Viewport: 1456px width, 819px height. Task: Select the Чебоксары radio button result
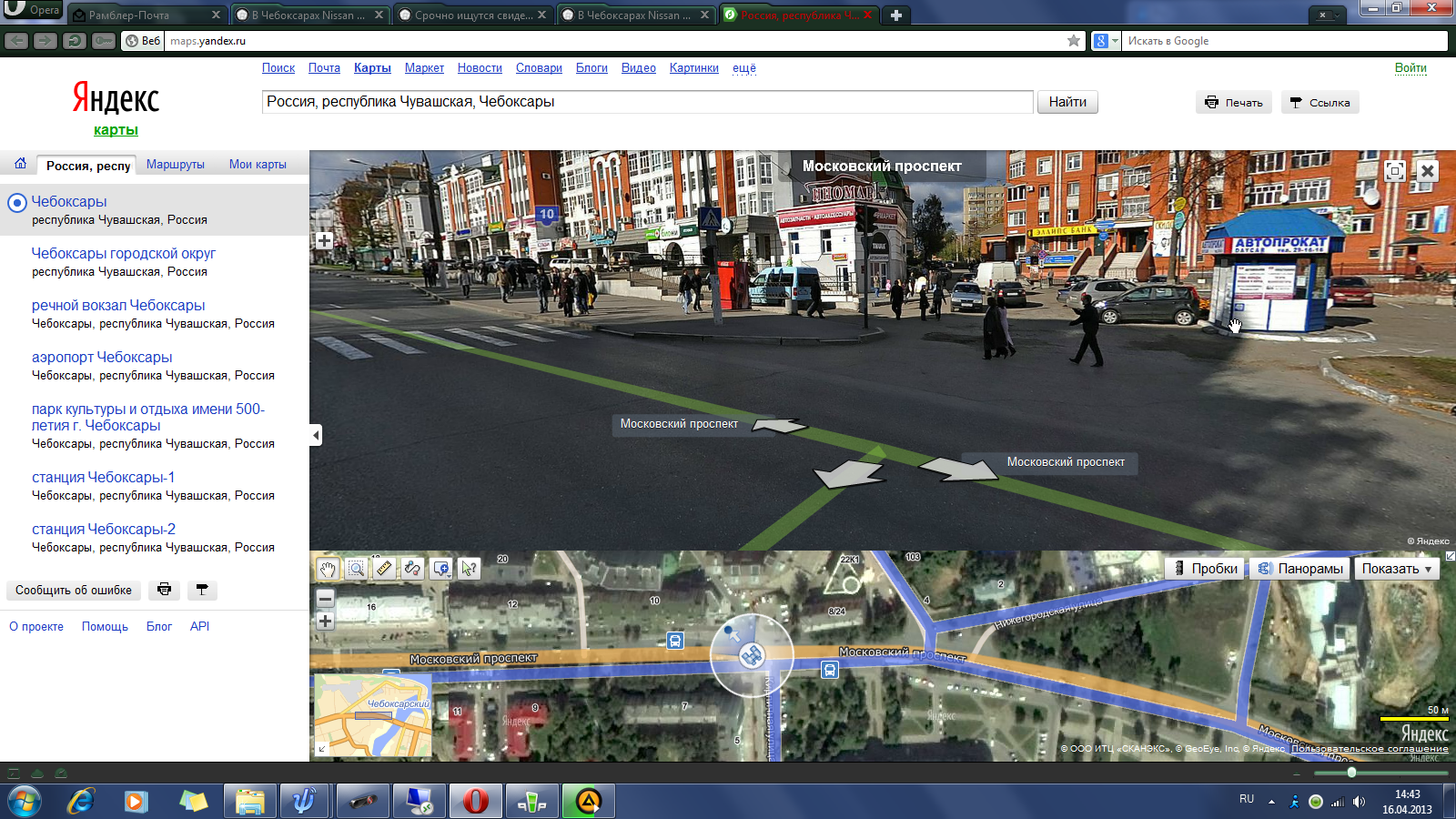16,203
